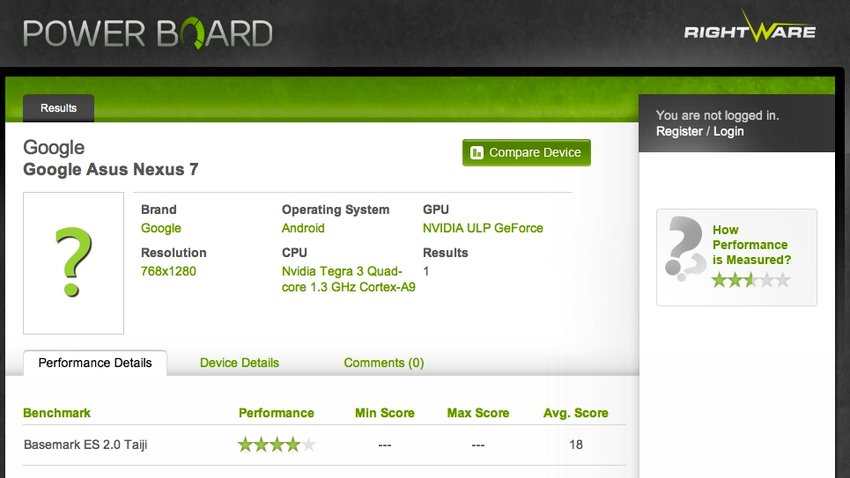Click the Min Score column header

(x=385, y=413)
